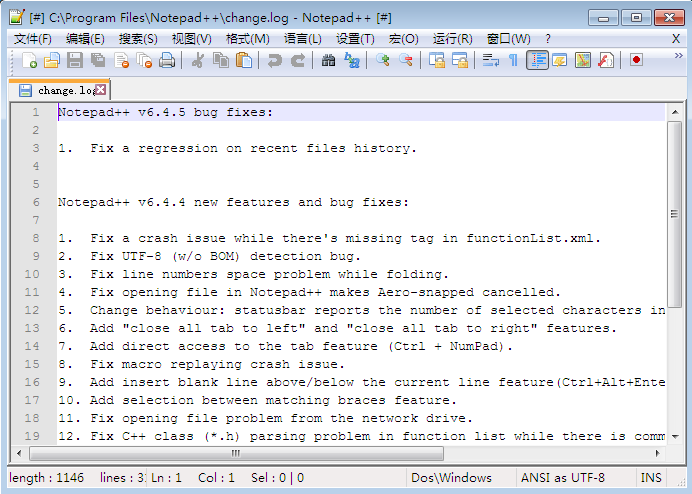This screenshot has width=692, height=494.
Task: Open the 宏(O) menu
Action: 403,39
